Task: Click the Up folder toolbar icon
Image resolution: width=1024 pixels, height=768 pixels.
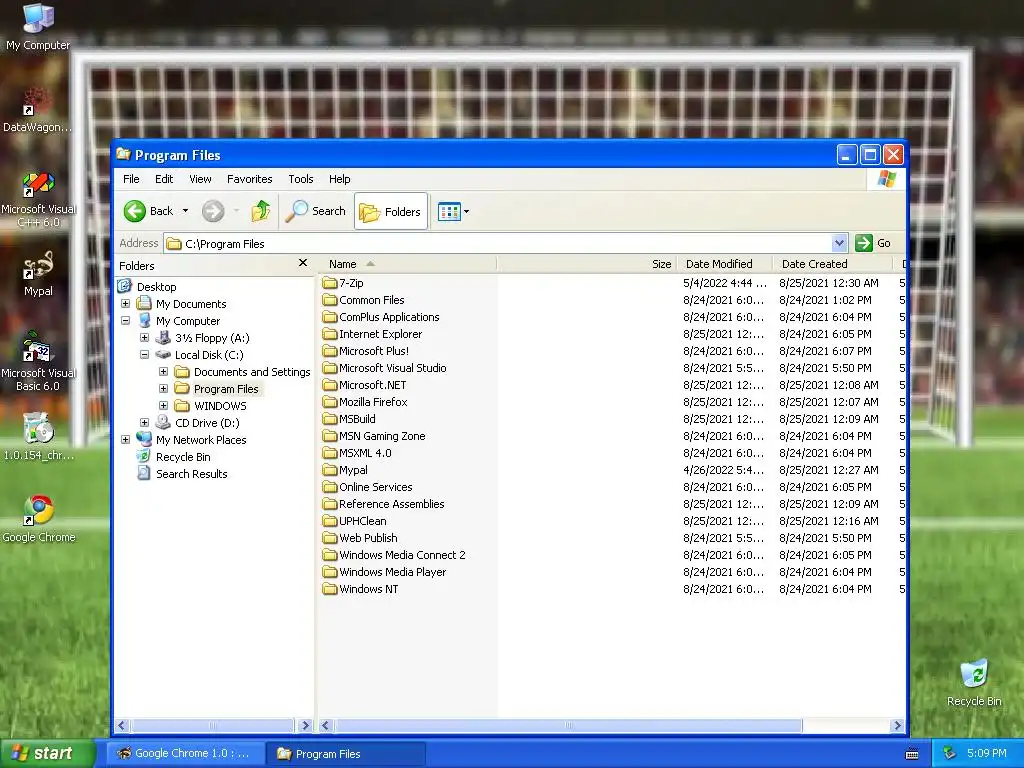Action: [x=261, y=211]
